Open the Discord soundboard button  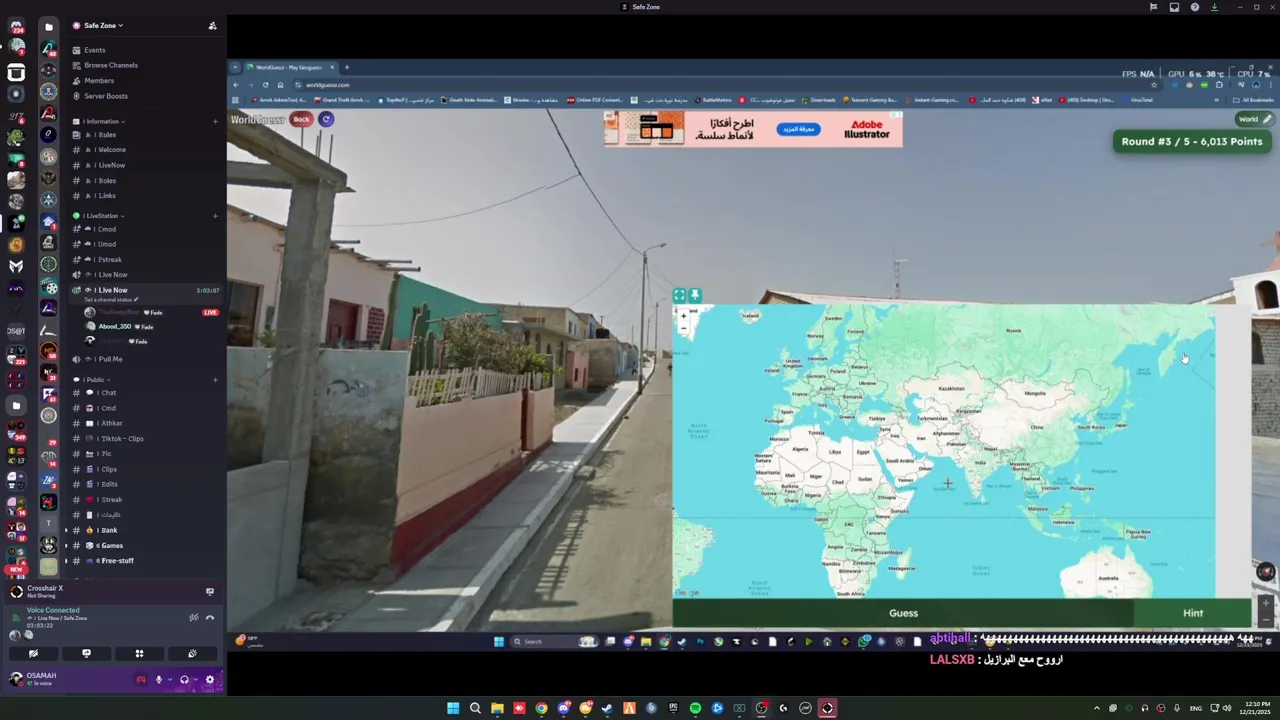(192, 653)
